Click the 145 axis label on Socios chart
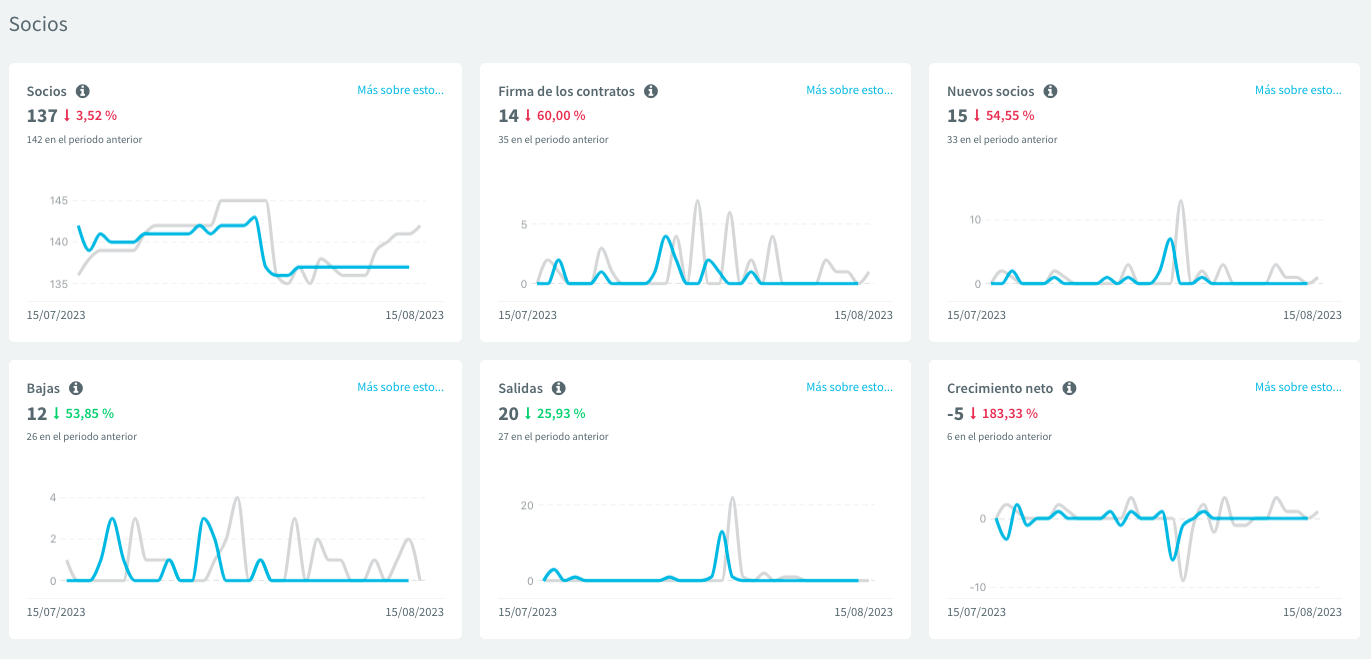The width and height of the screenshot is (1371, 659). point(58,201)
